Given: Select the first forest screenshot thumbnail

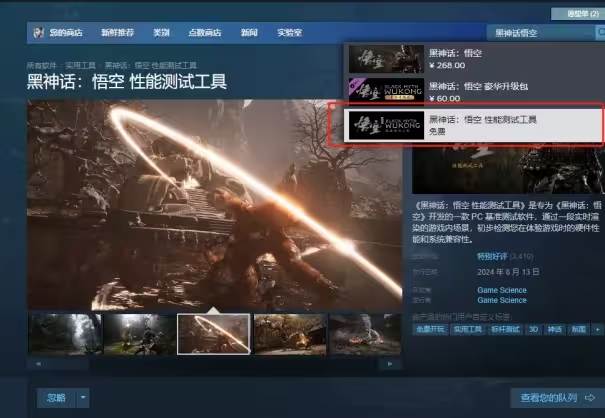Looking at the screenshot, I should click(65, 334).
